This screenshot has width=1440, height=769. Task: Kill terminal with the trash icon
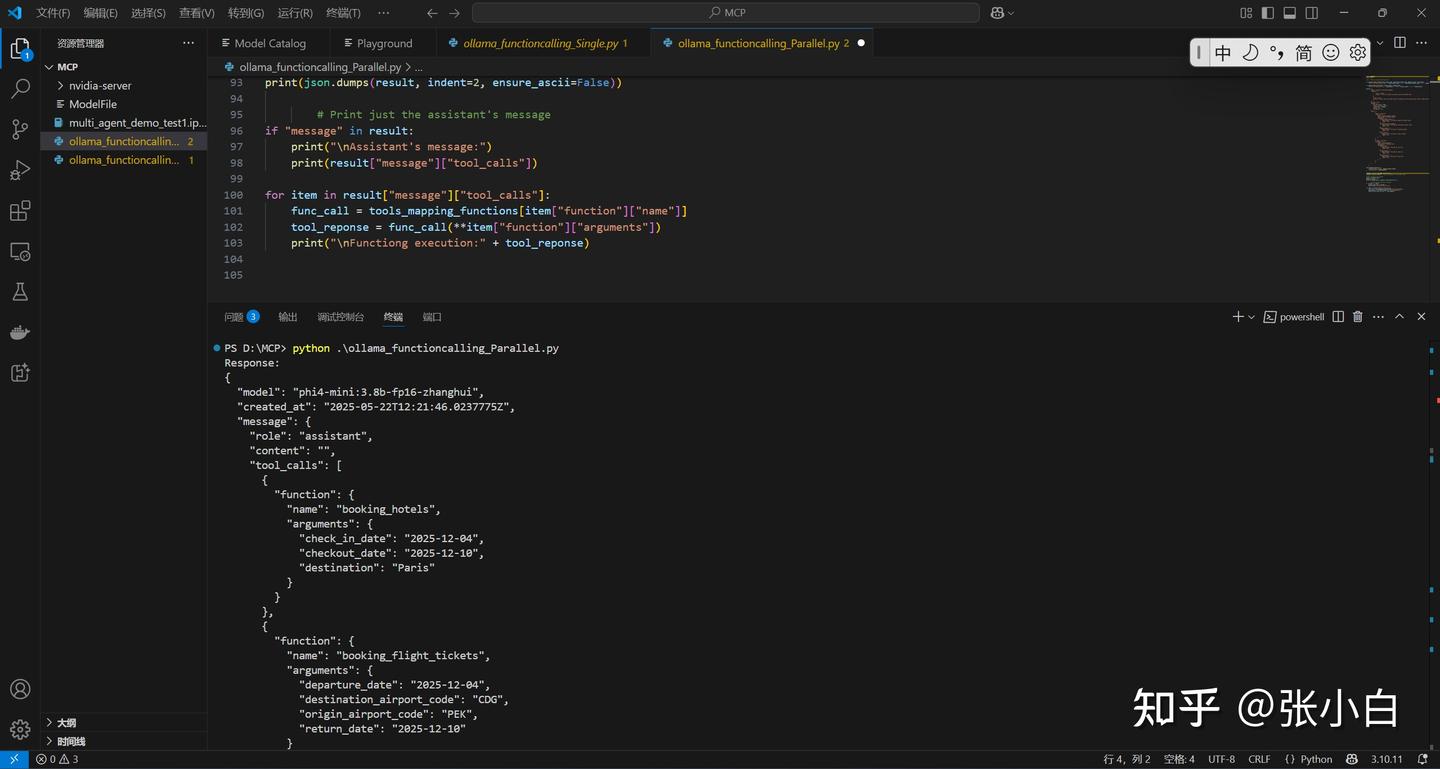tap(1357, 317)
